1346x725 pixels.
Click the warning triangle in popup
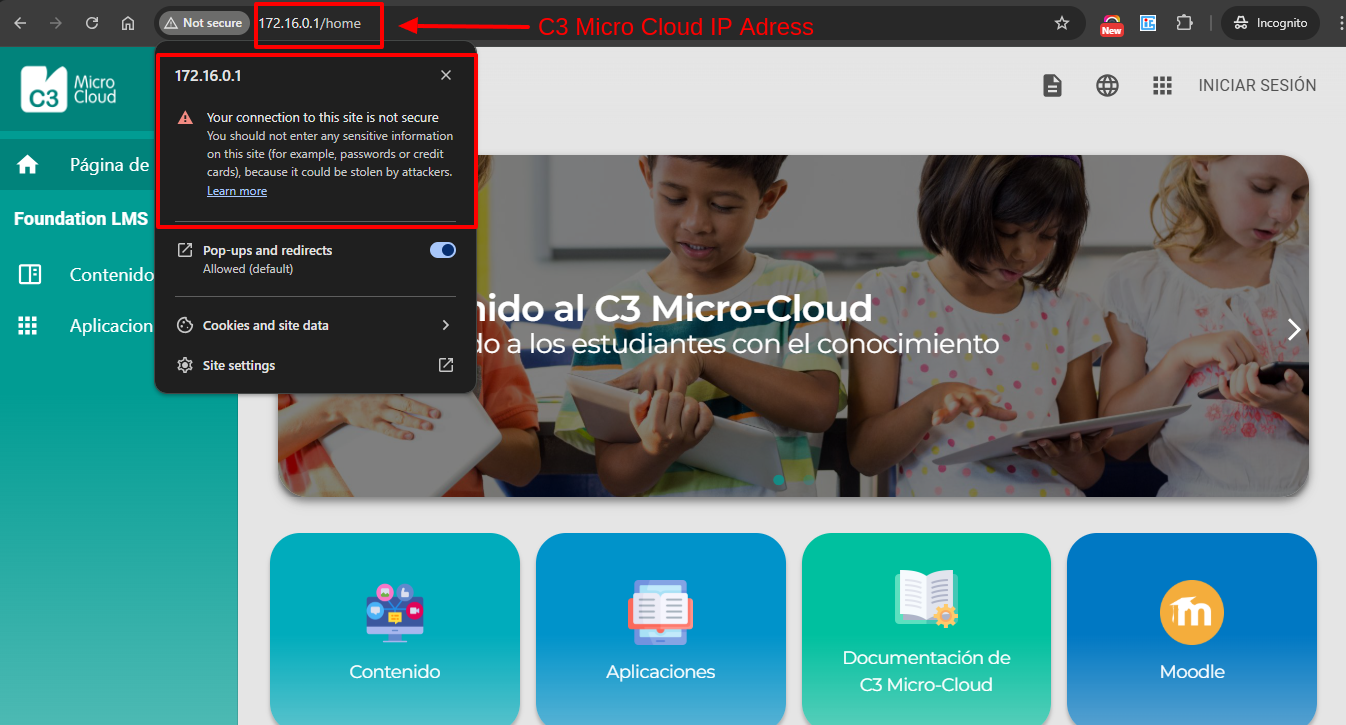(x=185, y=118)
